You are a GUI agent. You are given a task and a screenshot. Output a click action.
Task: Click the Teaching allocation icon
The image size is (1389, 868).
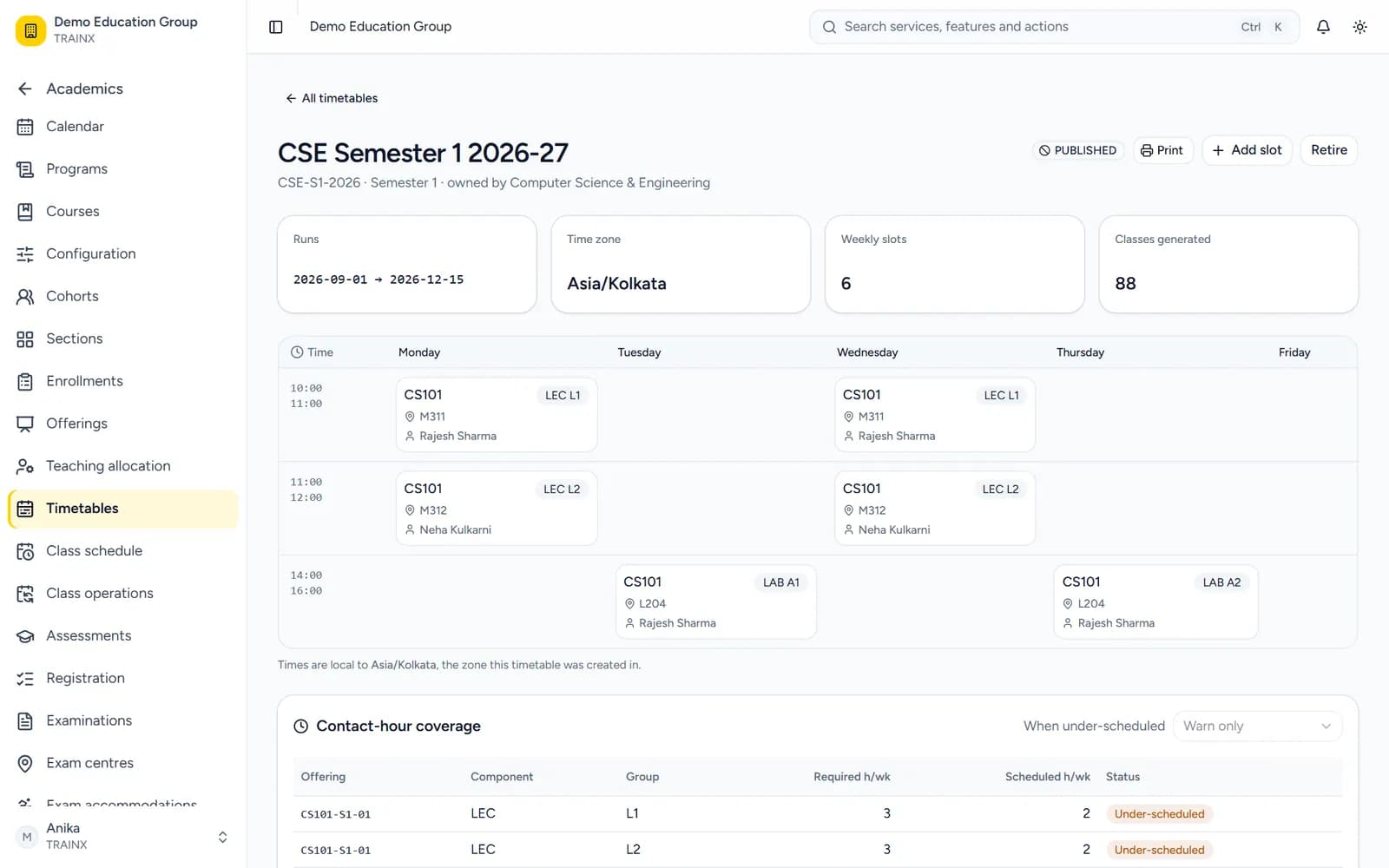click(x=25, y=467)
